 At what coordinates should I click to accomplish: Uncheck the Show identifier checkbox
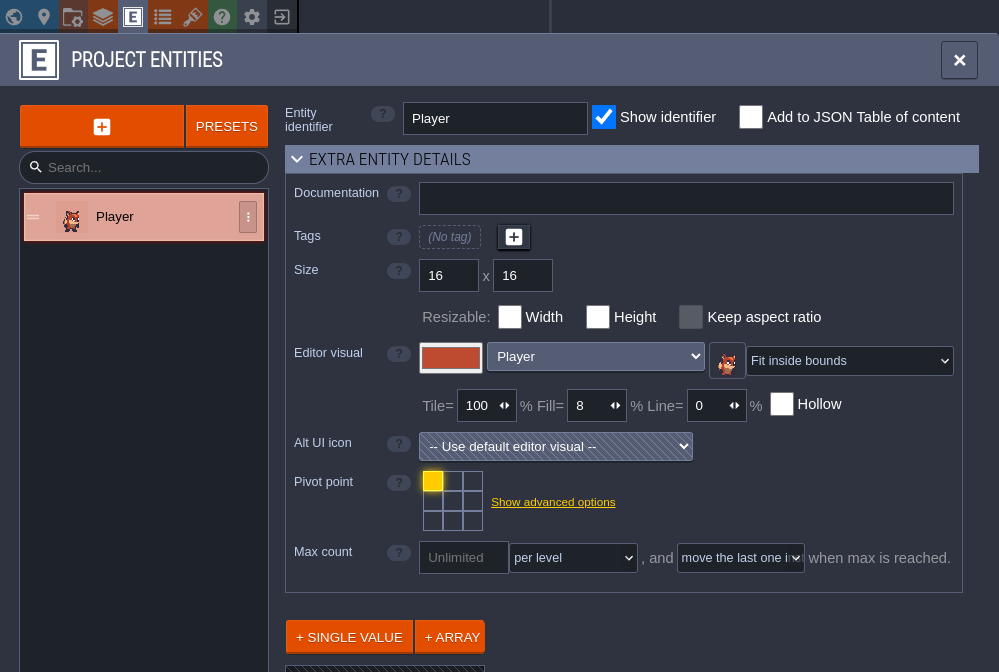pos(604,117)
